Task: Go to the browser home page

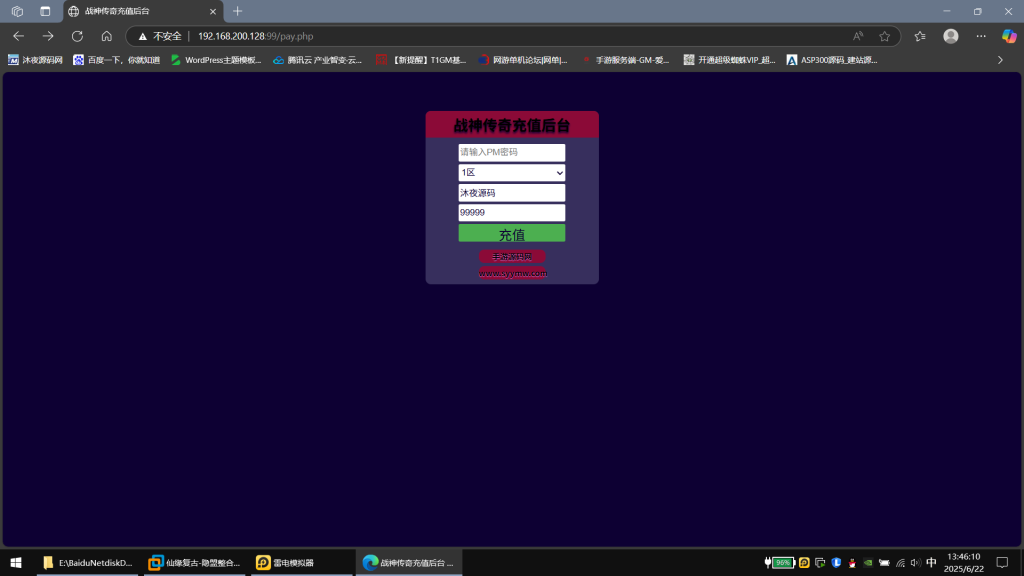Action: coord(106,36)
